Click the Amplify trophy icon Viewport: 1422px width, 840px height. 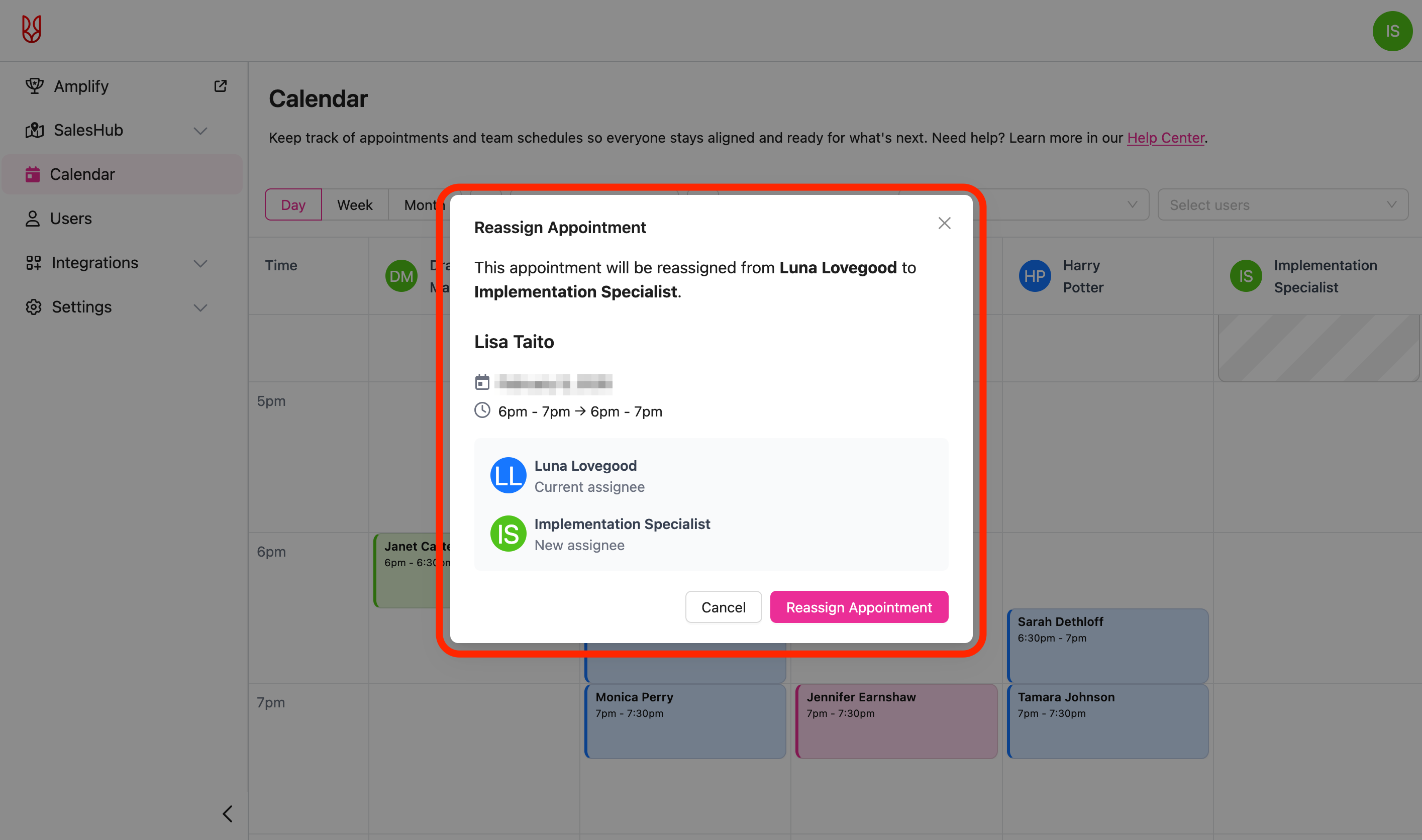(35, 86)
